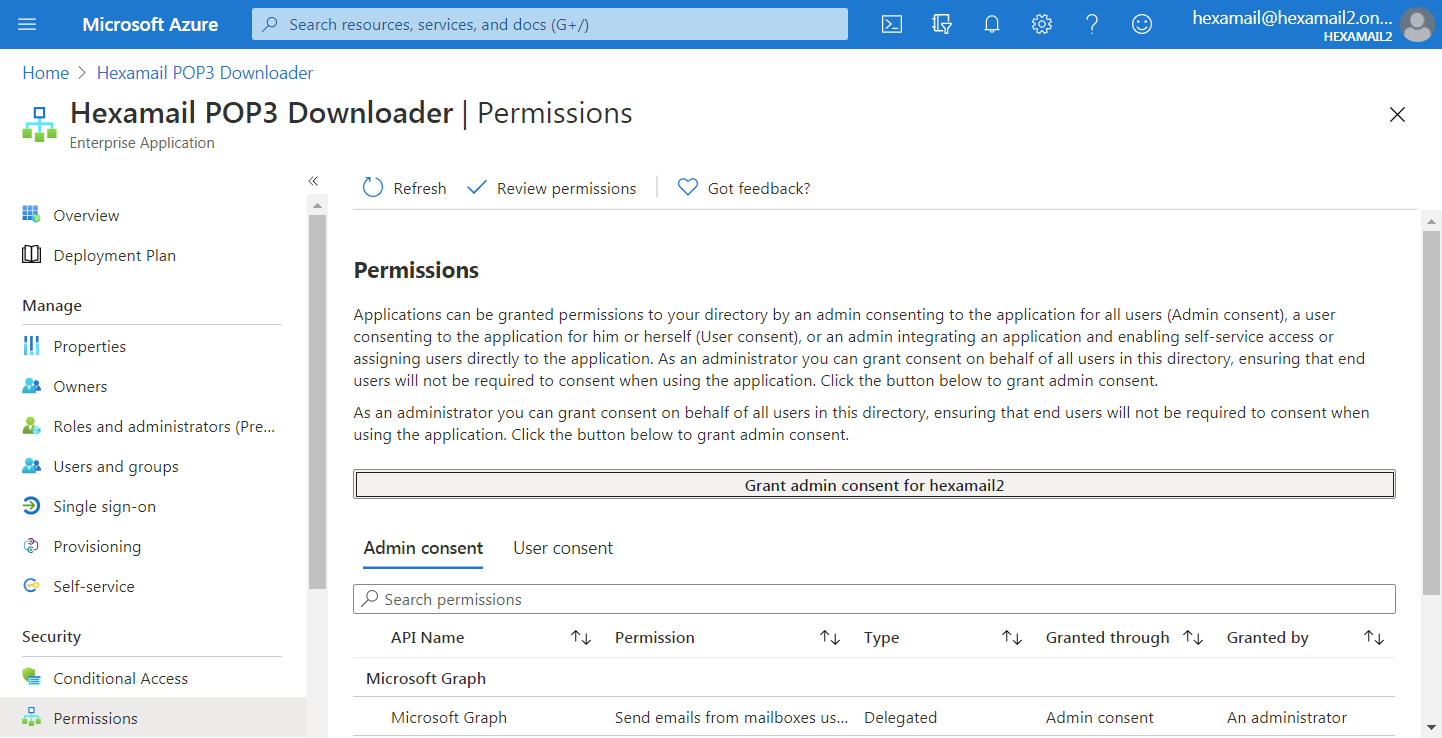1442x738 pixels.
Task: Click the feedback smiley icon
Action: click(1141, 24)
